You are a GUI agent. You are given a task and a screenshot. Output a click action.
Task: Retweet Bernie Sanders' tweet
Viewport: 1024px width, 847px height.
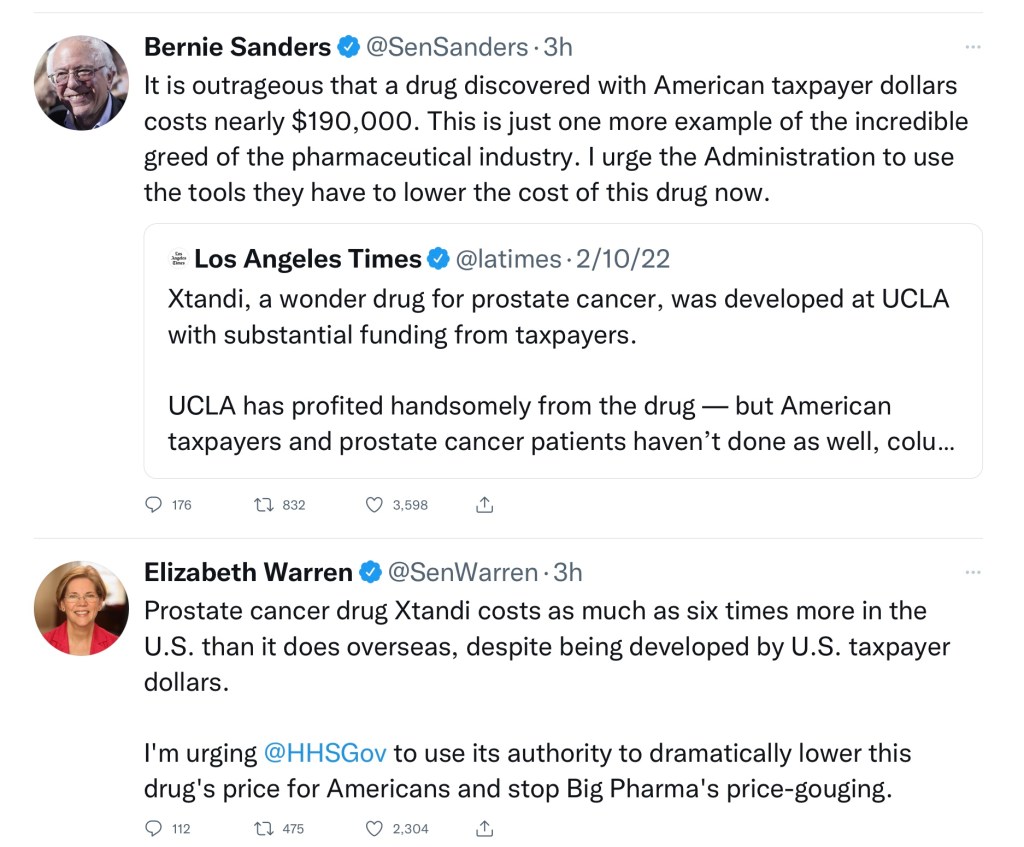pyautogui.click(x=265, y=505)
